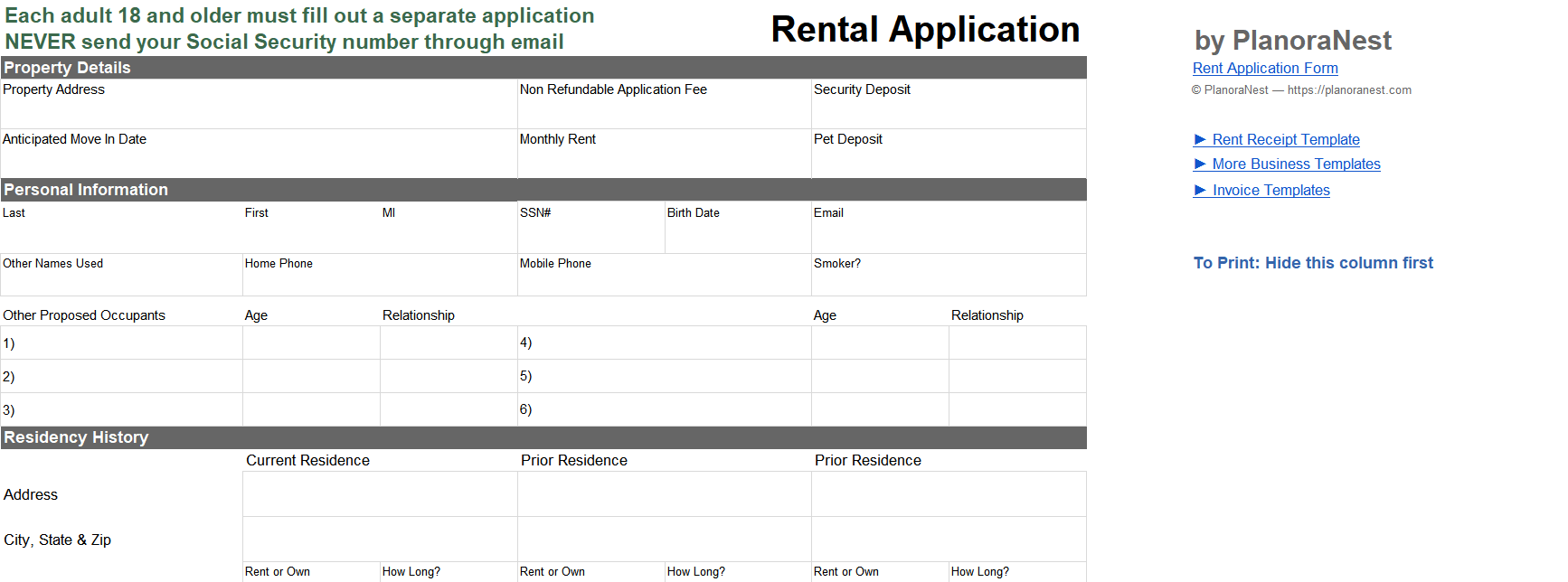Click the Anticipated Move In Date field
Image resolution: width=1568 pixels, height=582 pixels.
click(259, 154)
